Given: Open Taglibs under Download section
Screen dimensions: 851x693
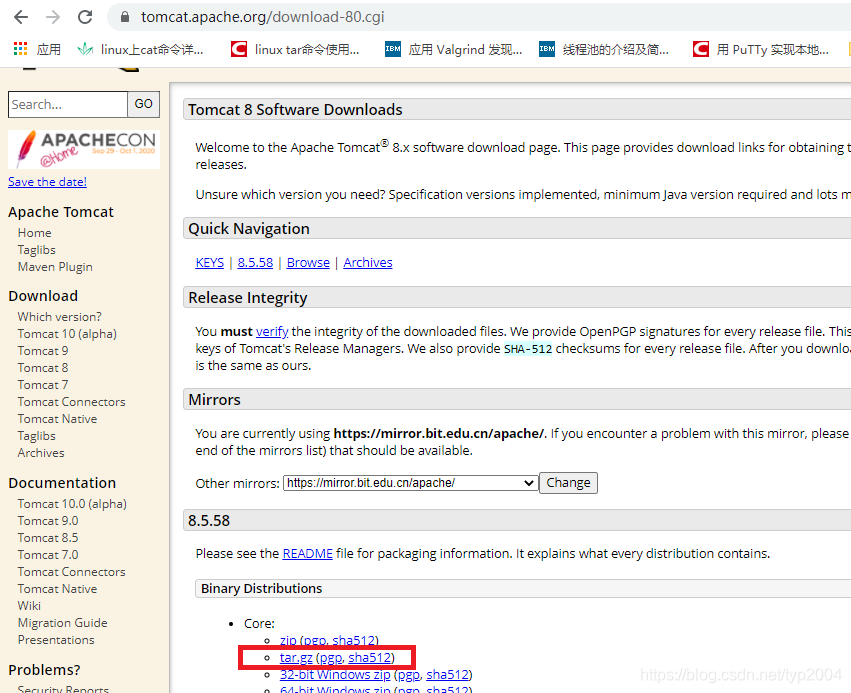Looking at the screenshot, I should pos(36,436).
